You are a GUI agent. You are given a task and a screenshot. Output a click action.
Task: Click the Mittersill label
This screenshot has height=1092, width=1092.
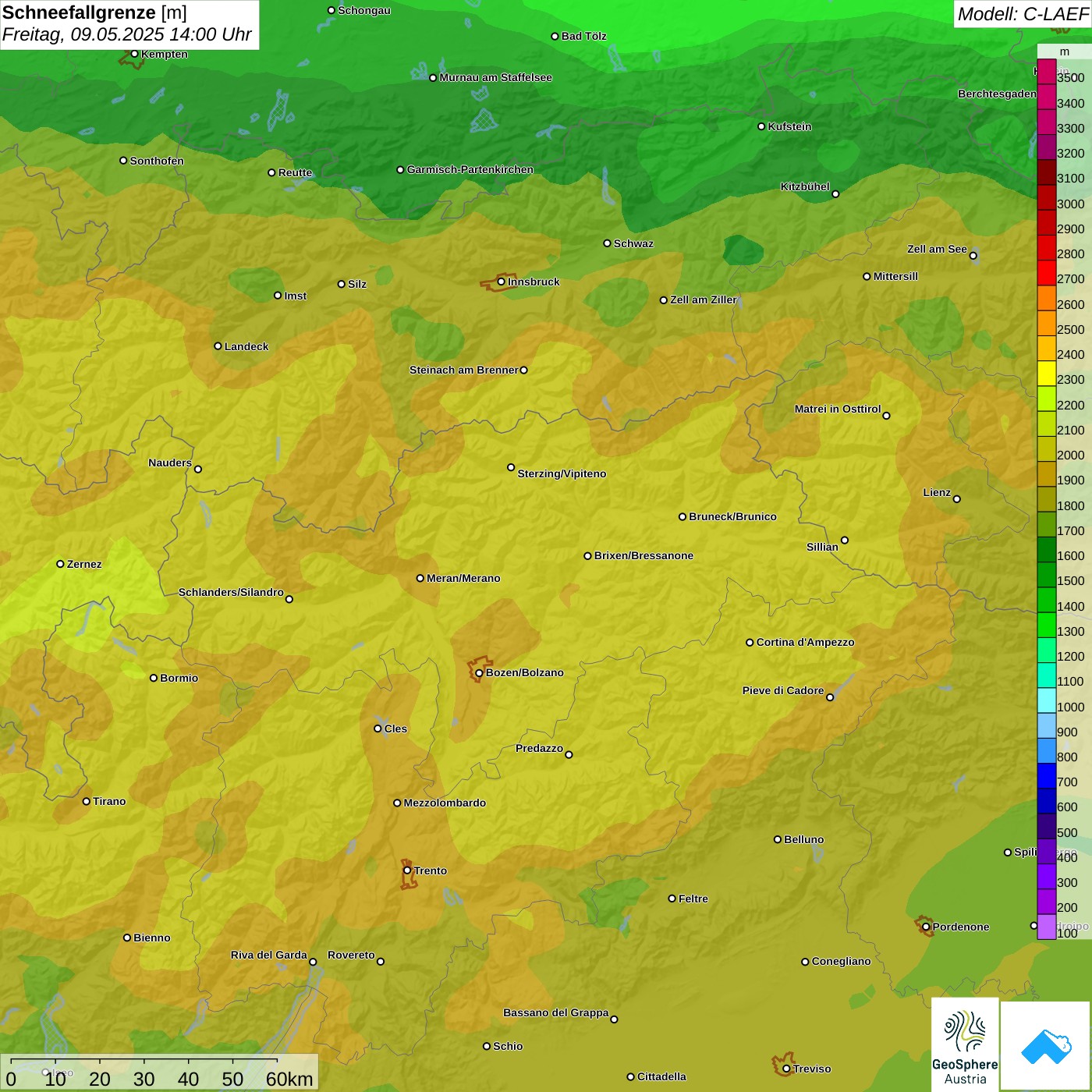(x=895, y=276)
